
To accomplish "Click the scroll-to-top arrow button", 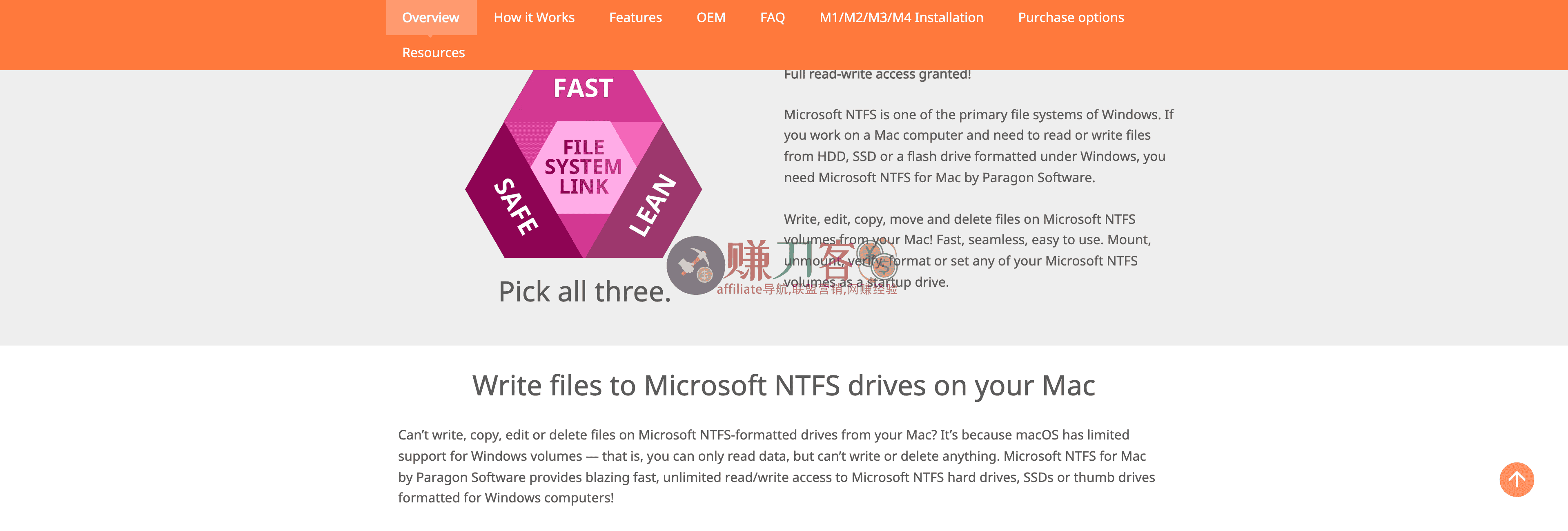I will click(x=1517, y=480).
